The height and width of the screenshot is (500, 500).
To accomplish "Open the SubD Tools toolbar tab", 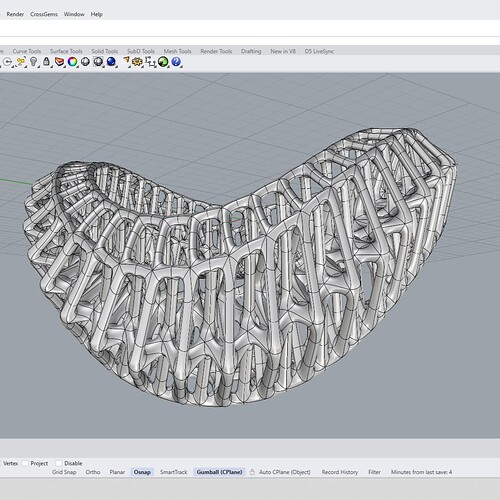I will (141, 51).
